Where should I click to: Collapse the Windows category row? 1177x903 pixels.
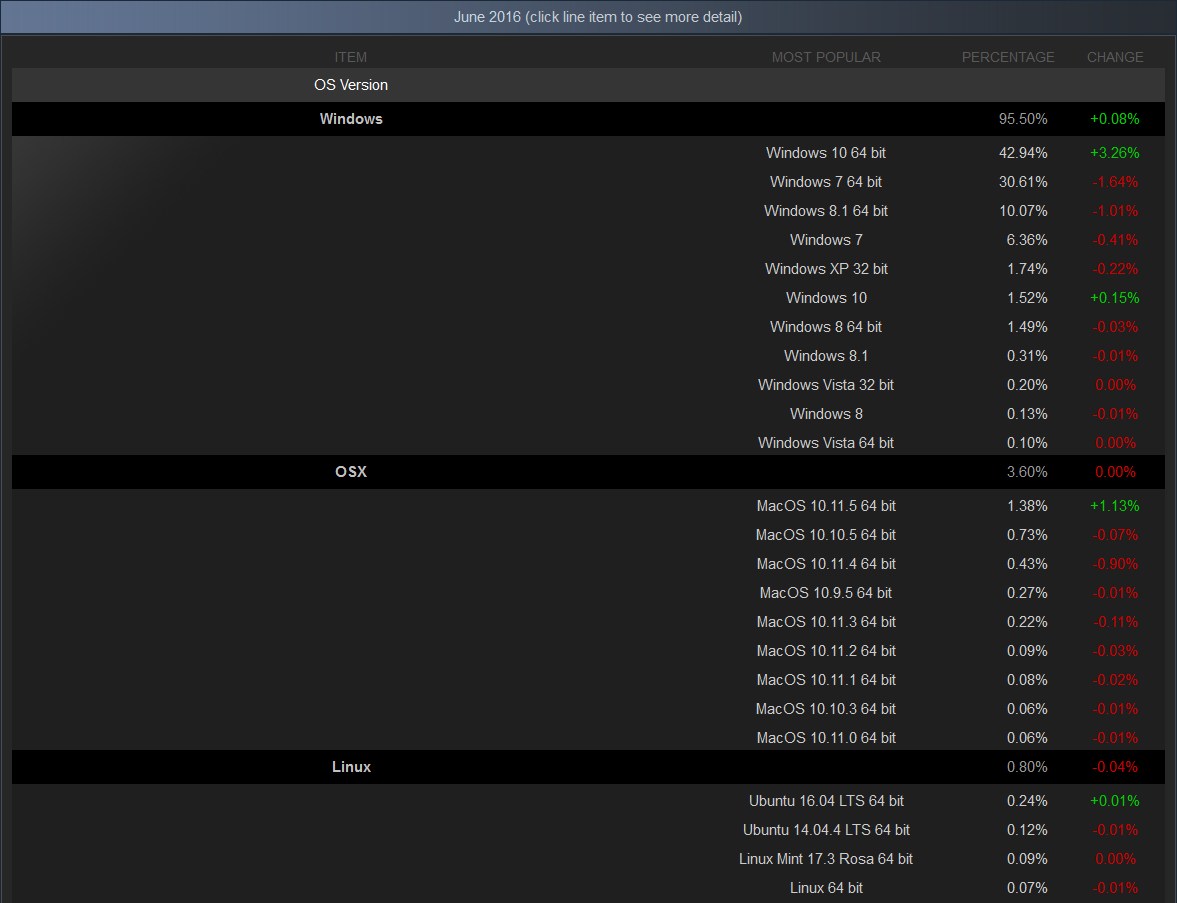[588, 119]
